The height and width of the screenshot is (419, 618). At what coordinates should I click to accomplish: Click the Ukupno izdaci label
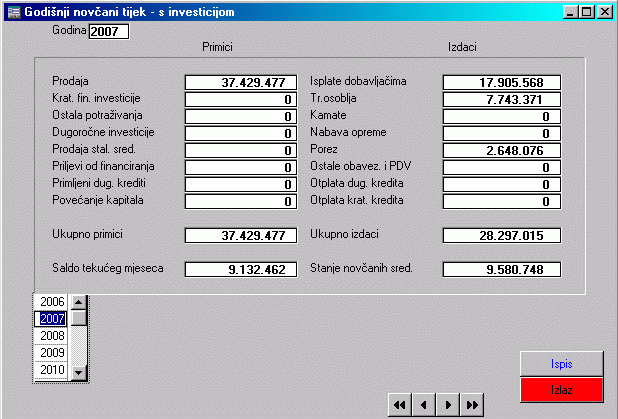click(x=344, y=234)
